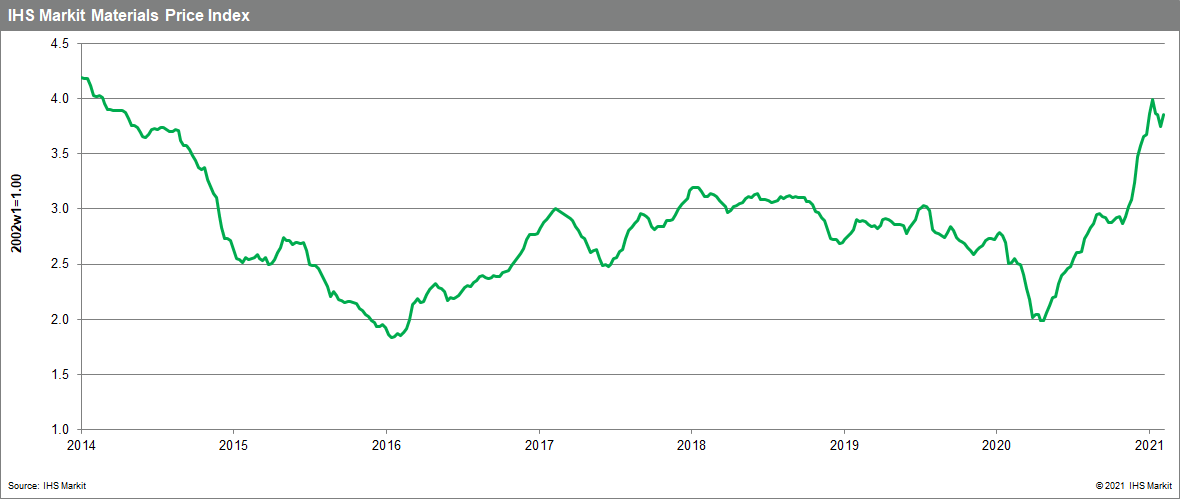Click the green line's peak near 2021

click(1153, 100)
